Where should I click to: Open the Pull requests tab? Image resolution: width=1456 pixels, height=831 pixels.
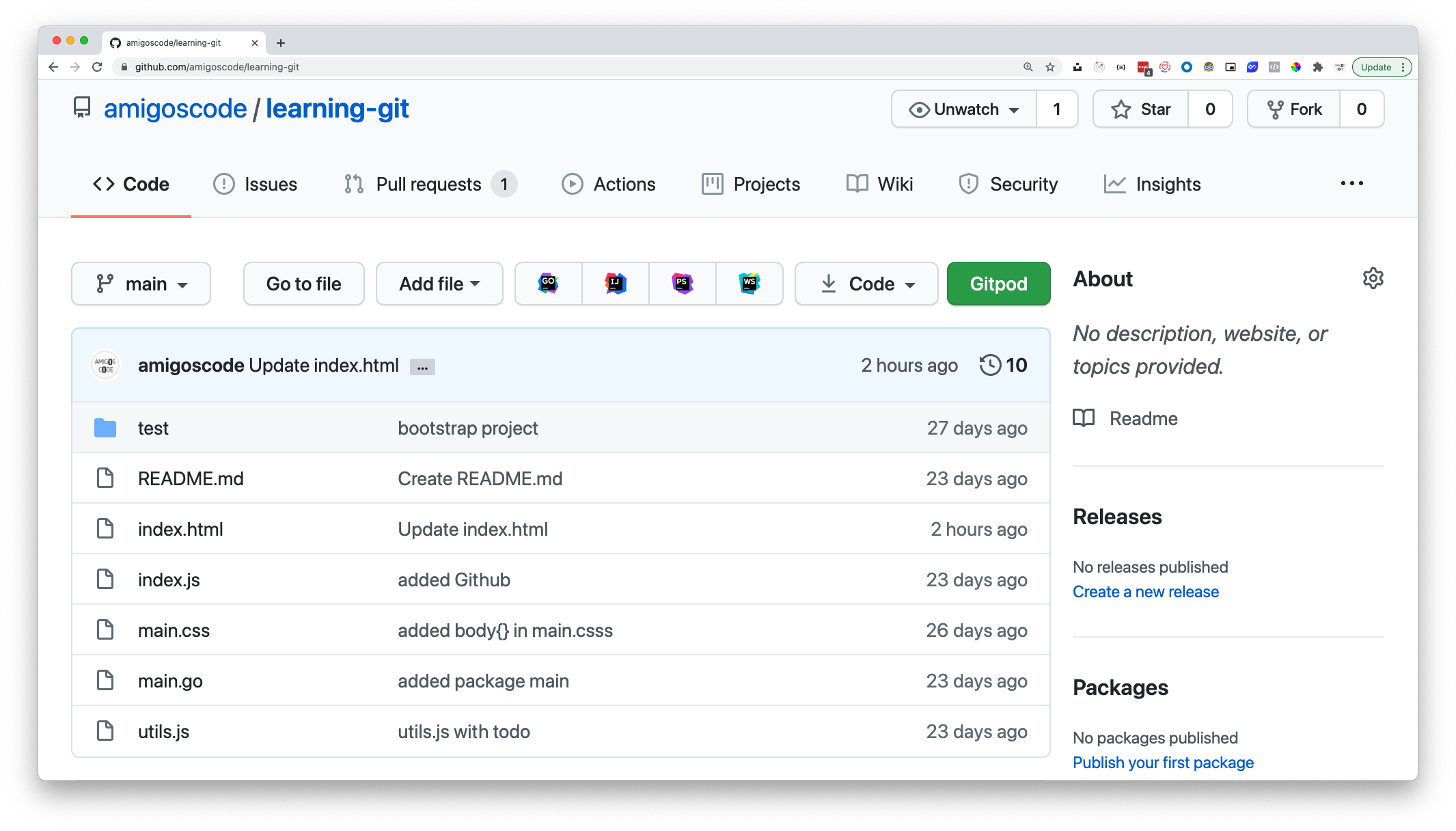click(430, 184)
